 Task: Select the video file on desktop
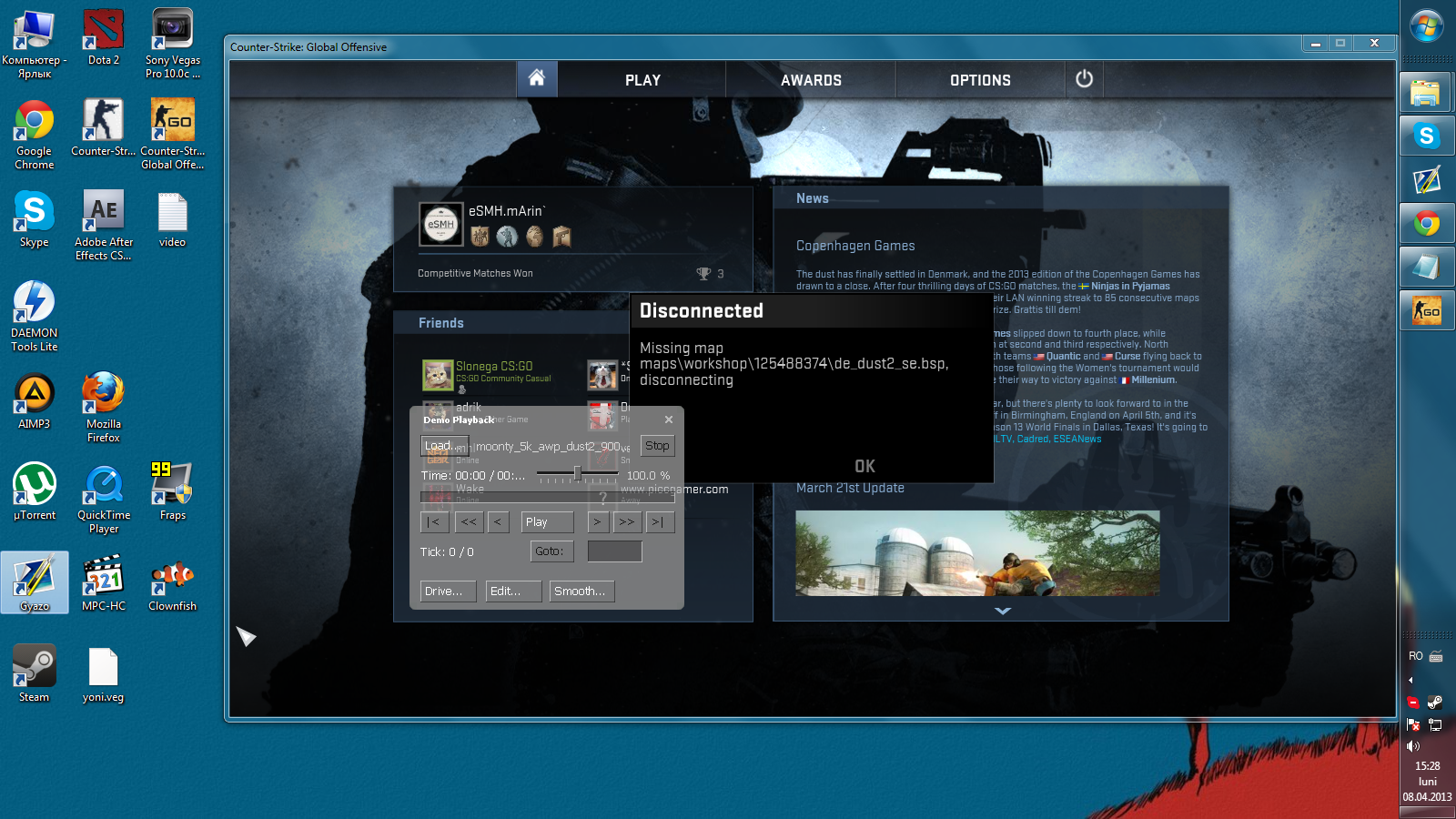pos(172,219)
